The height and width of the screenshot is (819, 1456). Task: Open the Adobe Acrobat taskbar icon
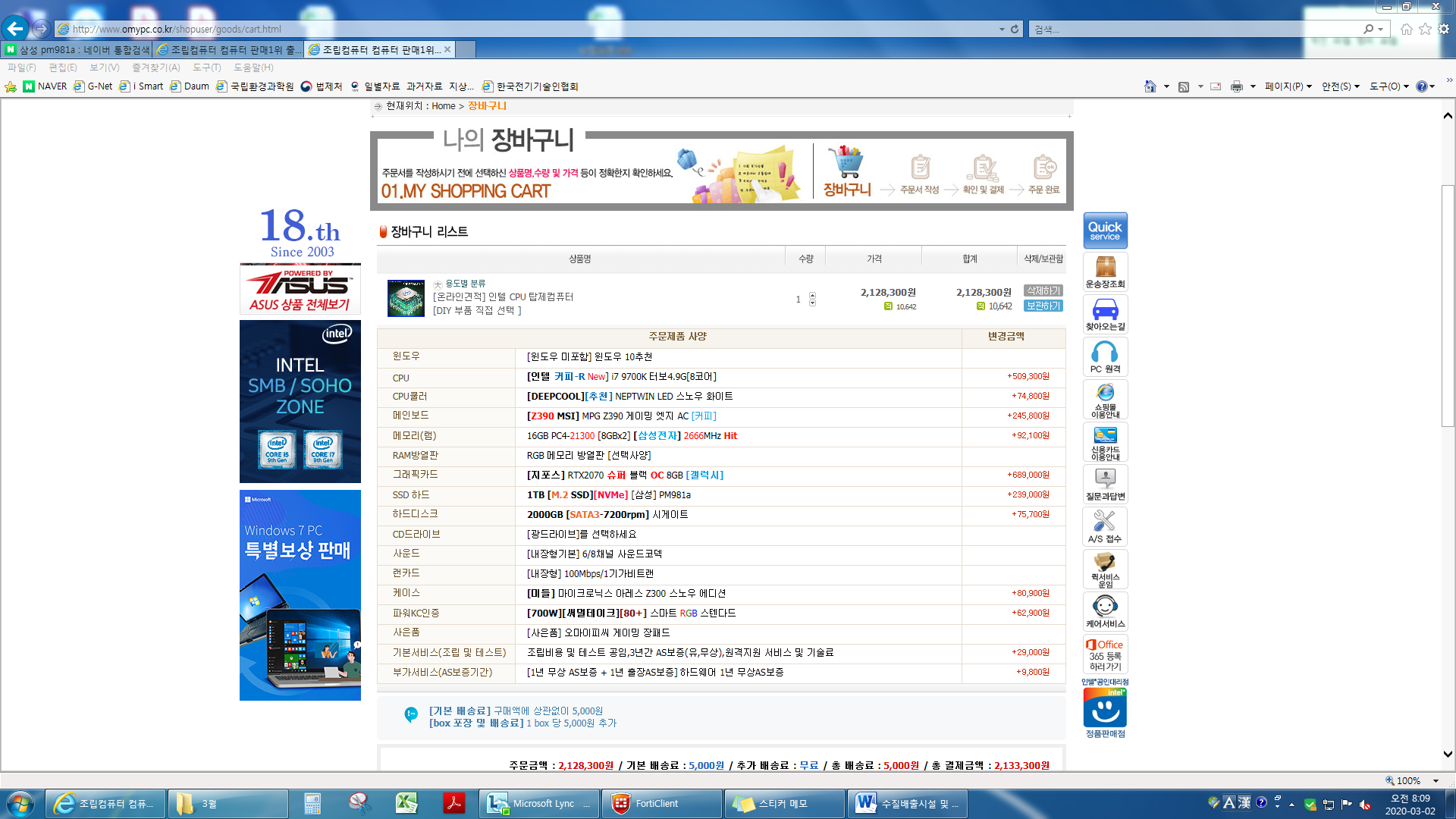(x=454, y=804)
